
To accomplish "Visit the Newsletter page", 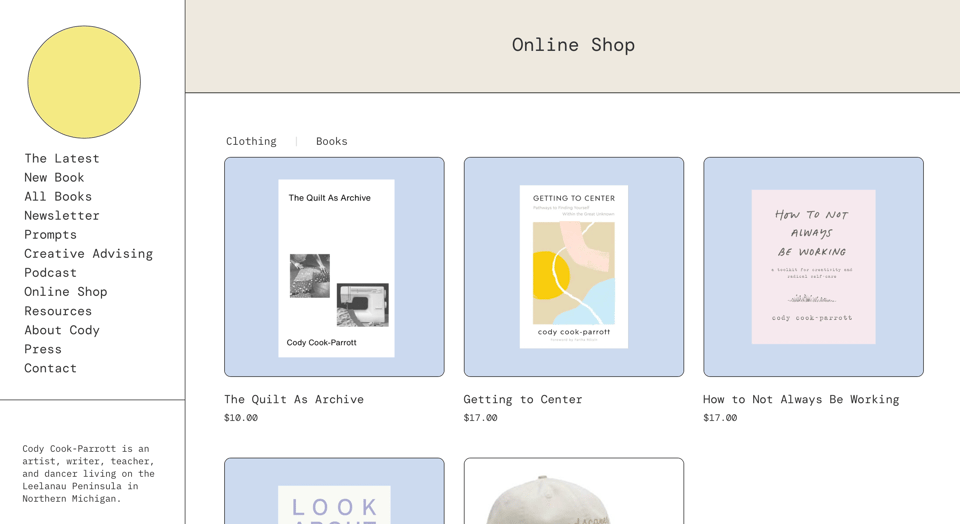I will click(x=62, y=215).
